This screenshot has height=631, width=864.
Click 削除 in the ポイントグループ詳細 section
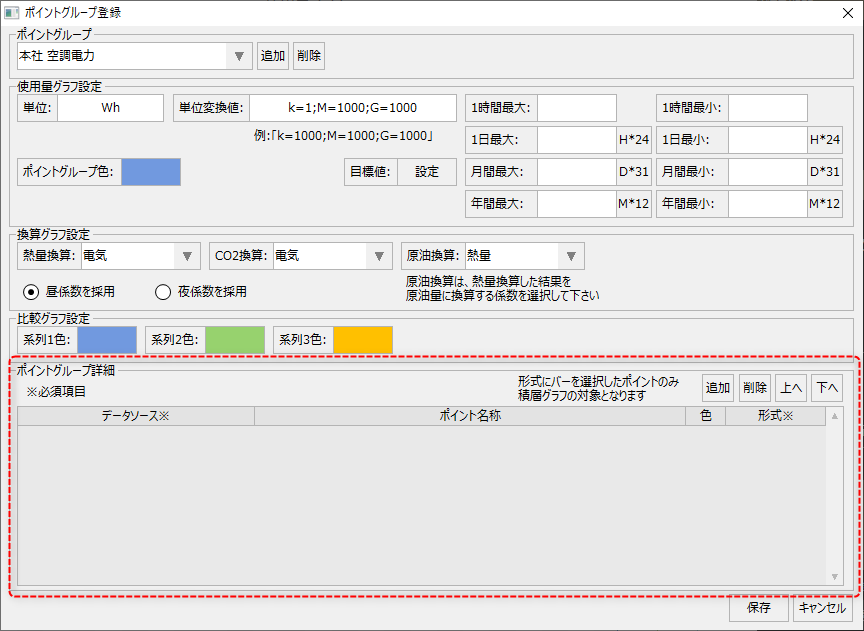(x=757, y=388)
